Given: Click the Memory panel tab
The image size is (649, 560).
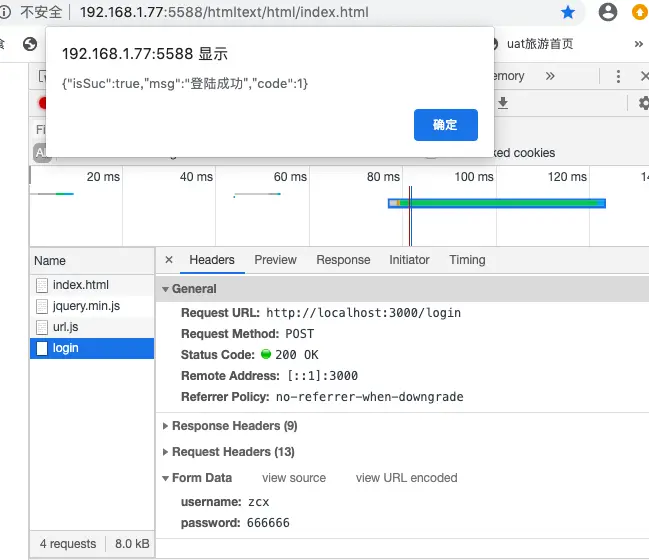Looking at the screenshot, I should (509, 76).
